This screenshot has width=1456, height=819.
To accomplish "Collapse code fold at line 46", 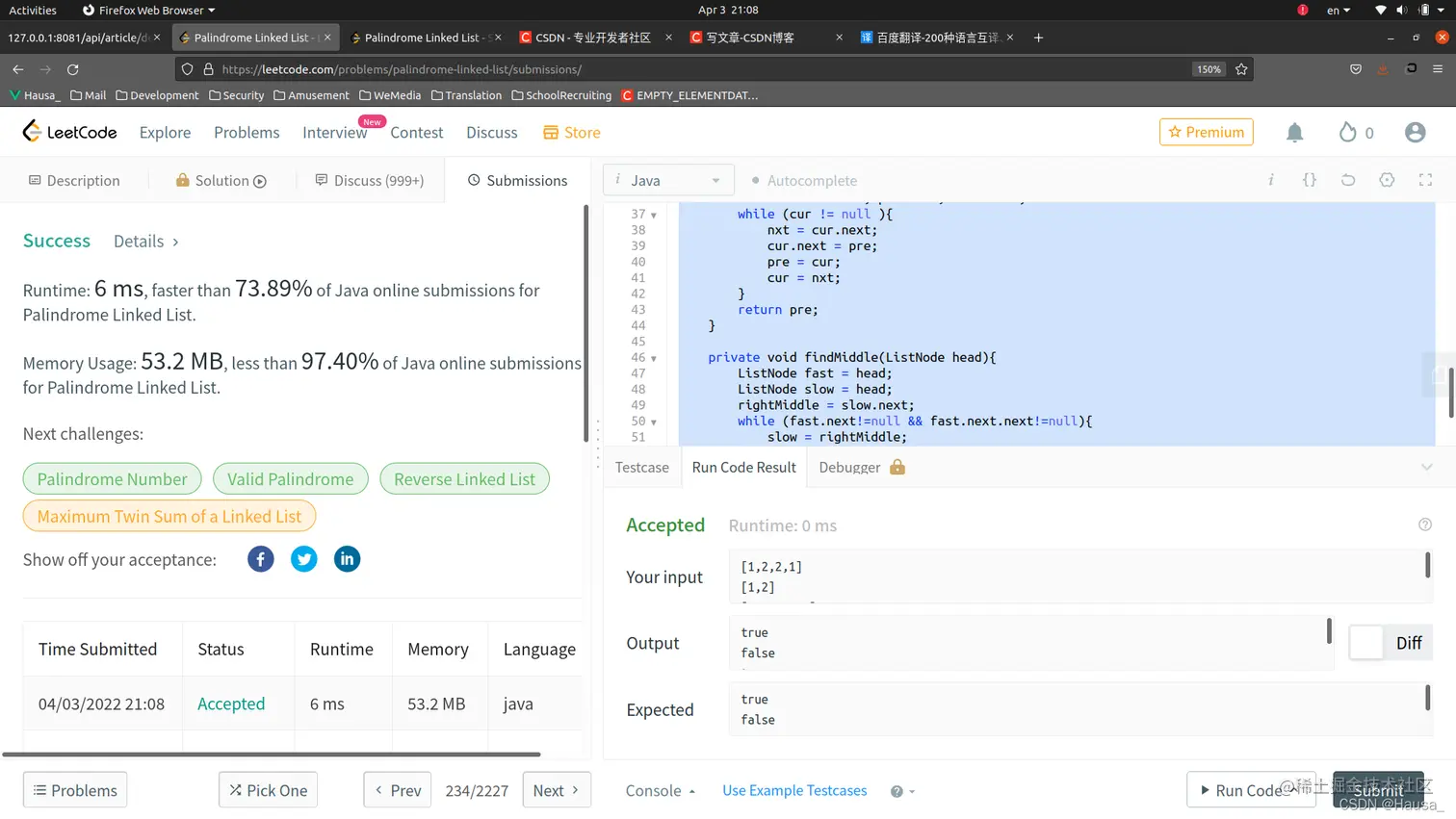I will click(x=654, y=358).
